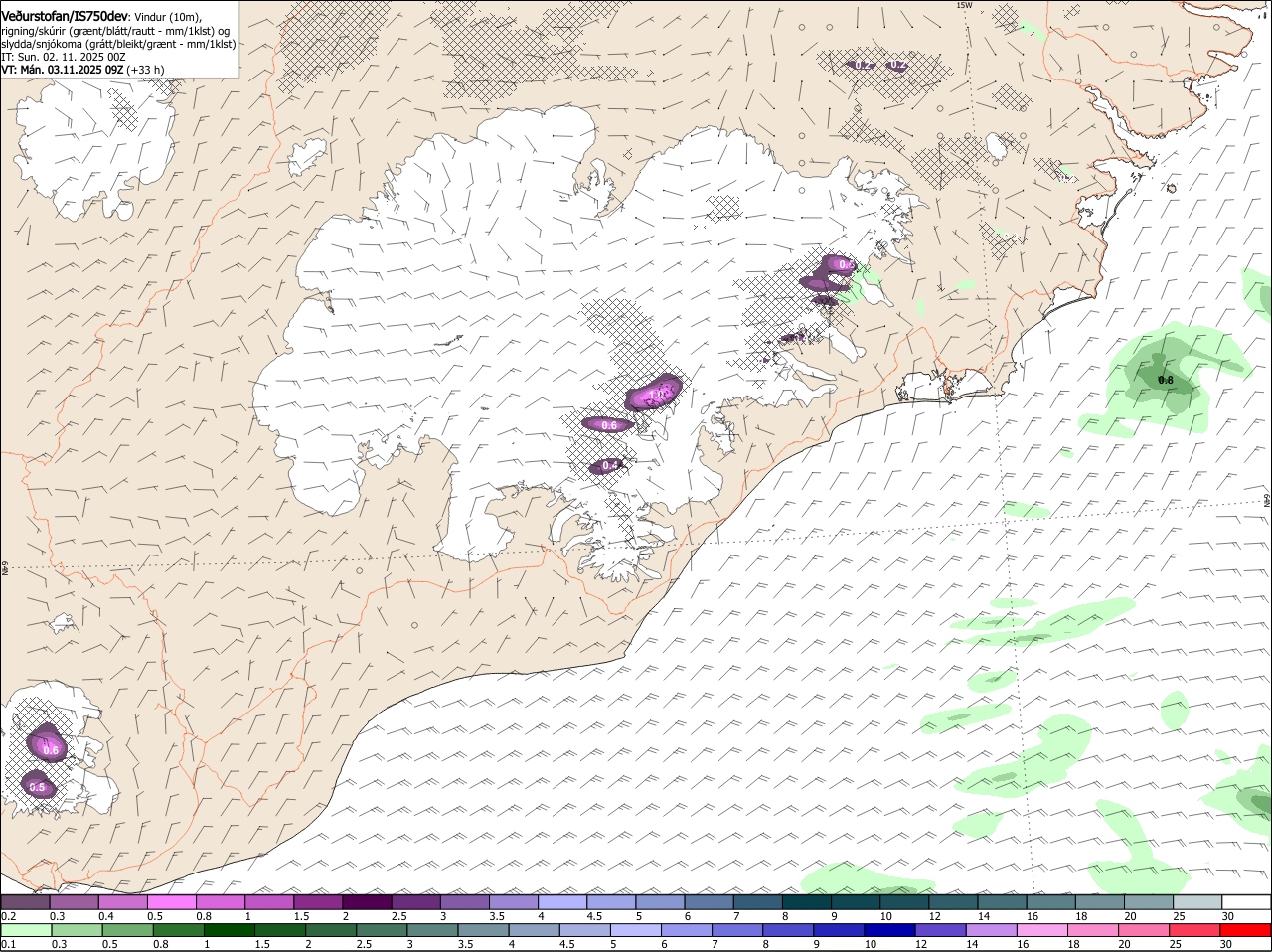Viewport: 1272px width, 952px height.
Task: Click the 0.4 value on the purple snow patch
Action: click(611, 465)
